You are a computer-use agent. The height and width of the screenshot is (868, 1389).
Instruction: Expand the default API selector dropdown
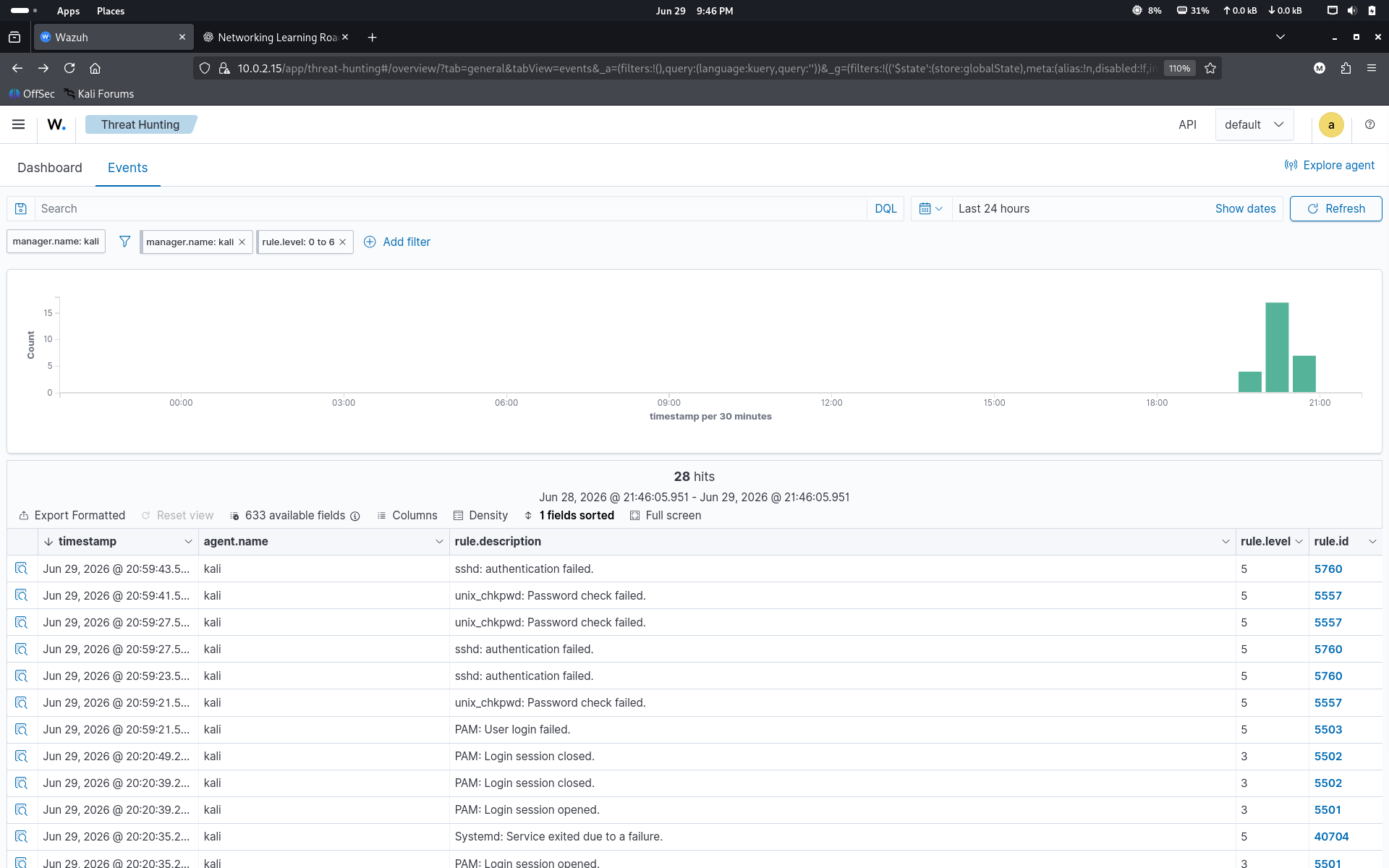tap(1254, 124)
